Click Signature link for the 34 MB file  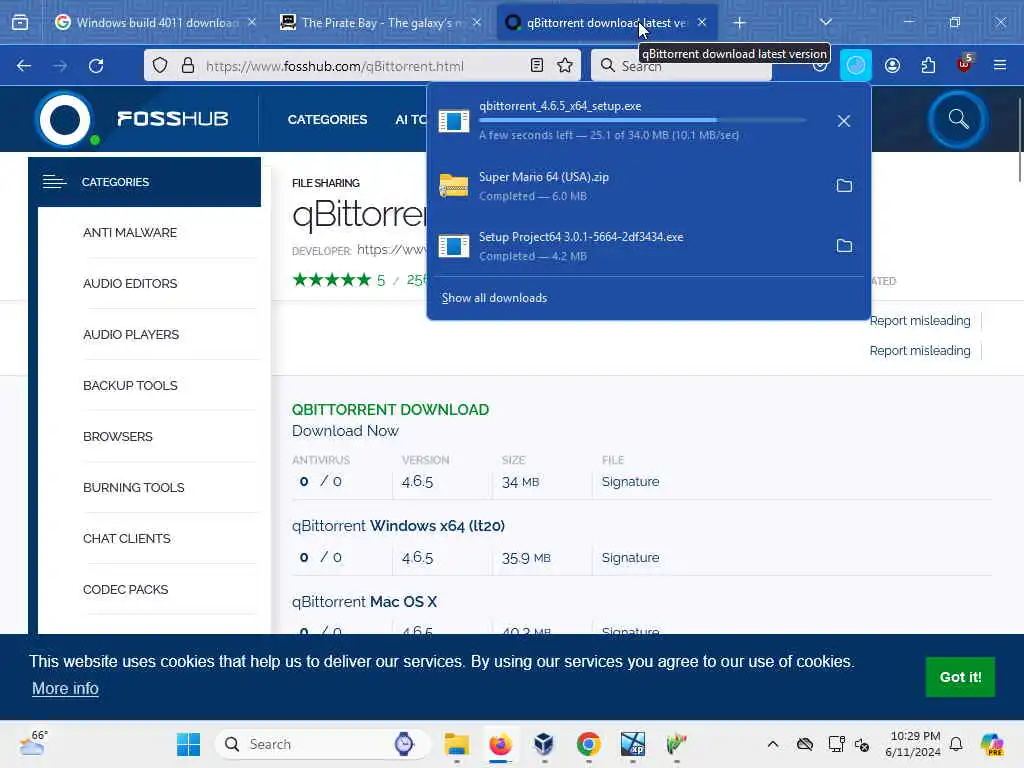[x=630, y=481]
